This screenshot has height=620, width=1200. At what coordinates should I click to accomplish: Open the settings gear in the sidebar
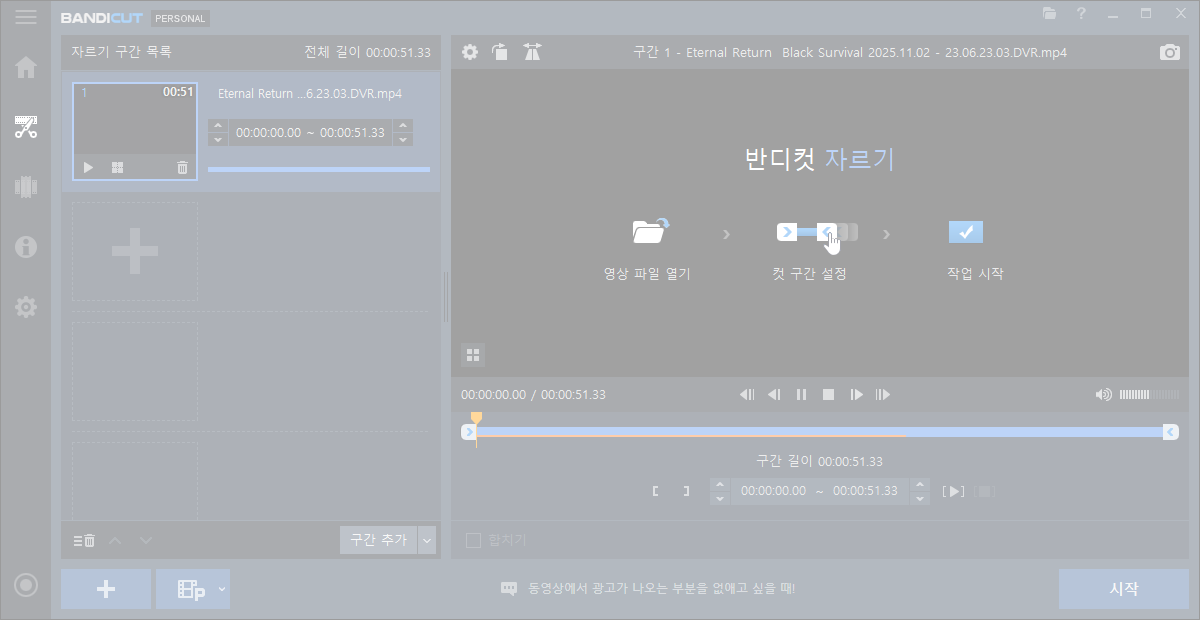coord(26,307)
